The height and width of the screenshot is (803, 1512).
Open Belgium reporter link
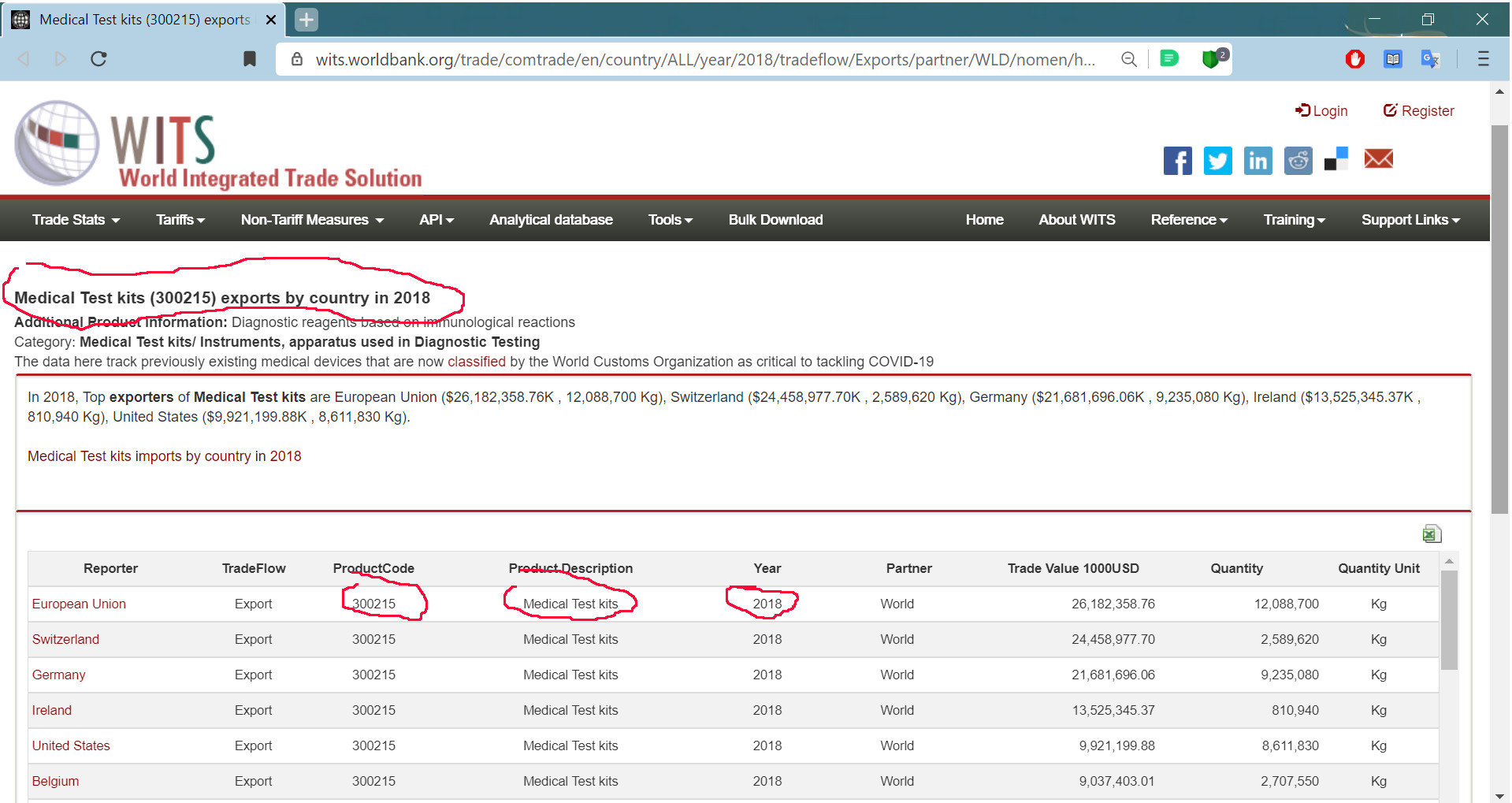[55, 781]
